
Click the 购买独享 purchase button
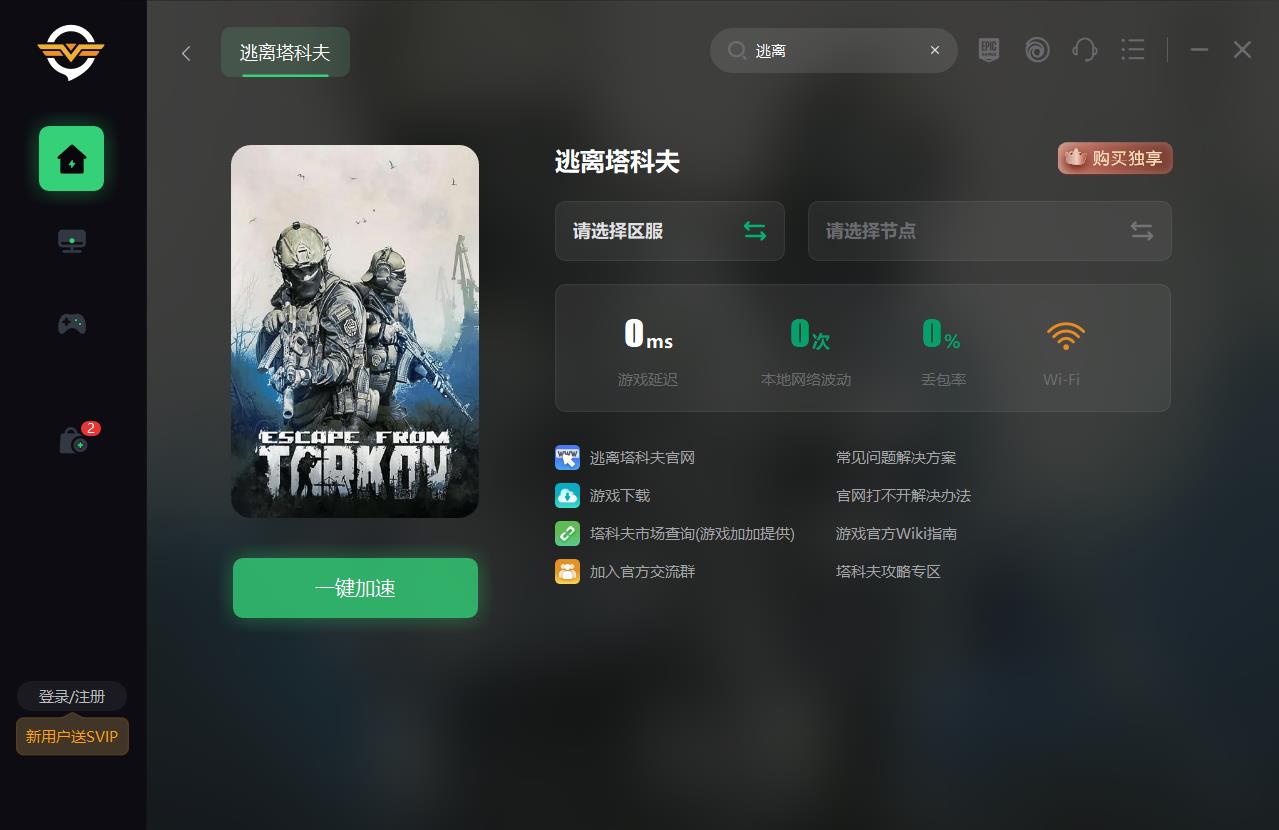(x=1115, y=158)
